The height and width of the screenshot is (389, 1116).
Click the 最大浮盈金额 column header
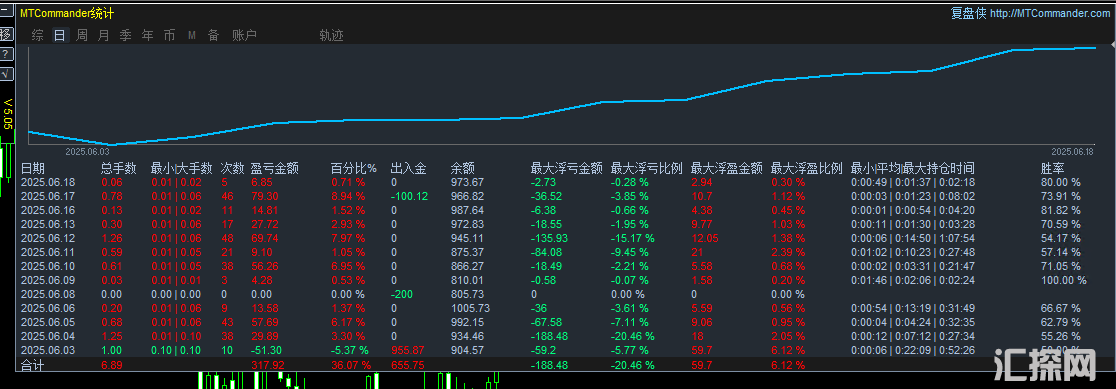[x=727, y=169]
